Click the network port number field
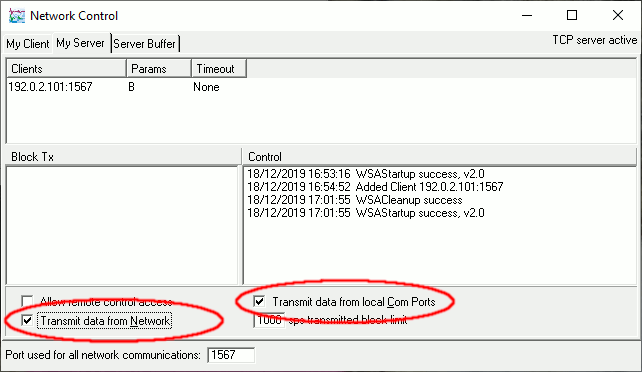The image size is (642, 372). 231,355
